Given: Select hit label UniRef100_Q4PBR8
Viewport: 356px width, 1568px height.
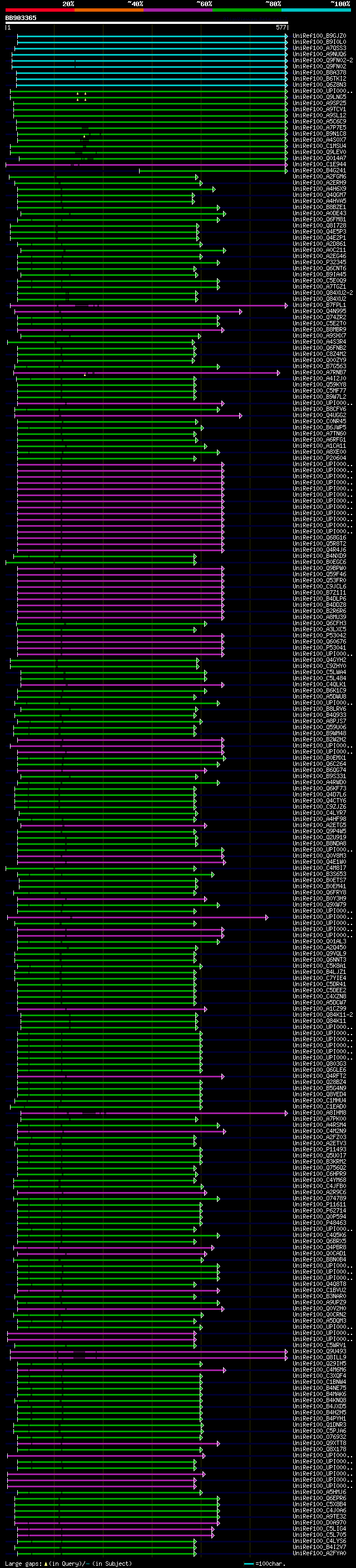Looking at the screenshot, I should [x=319, y=1247].
